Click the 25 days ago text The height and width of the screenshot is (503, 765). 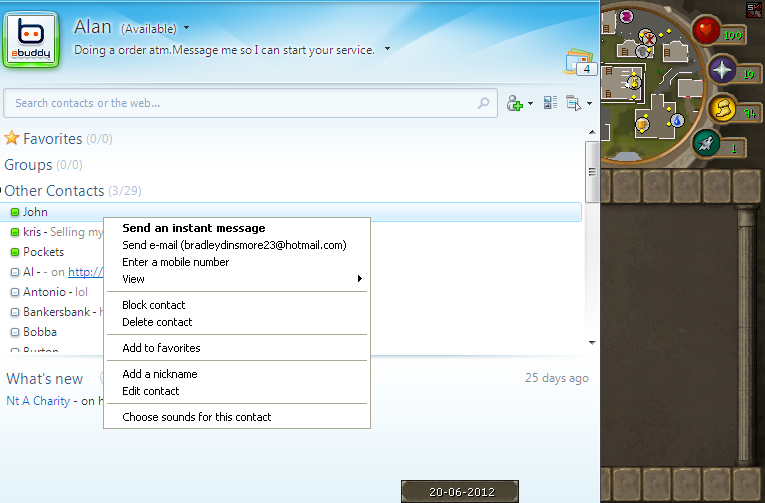(557, 378)
